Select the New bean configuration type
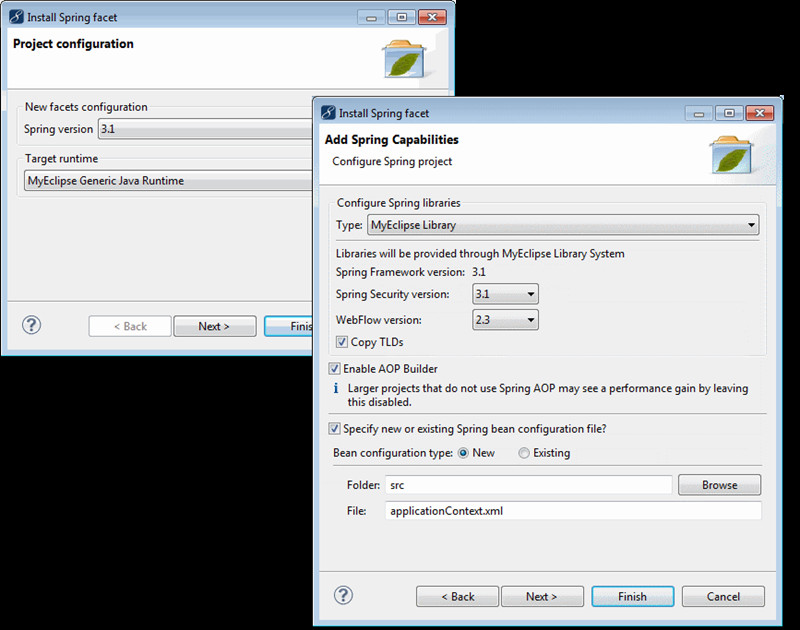Image resolution: width=800 pixels, height=630 pixels. click(464, 453)
